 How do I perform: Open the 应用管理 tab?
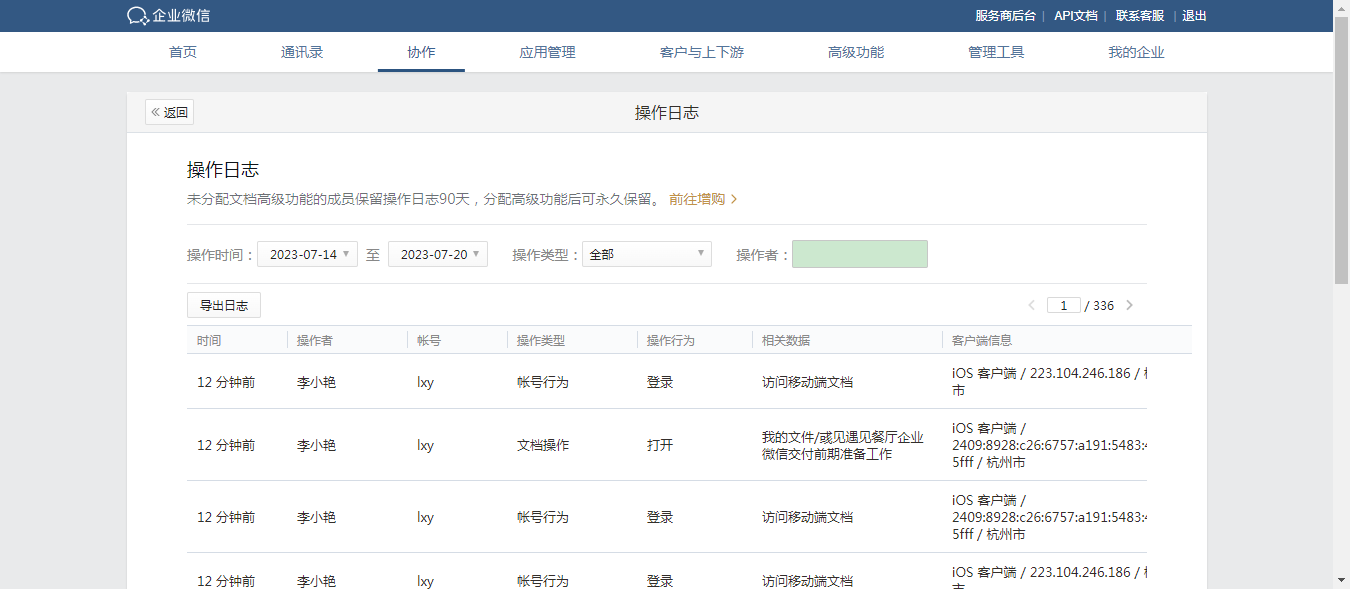pos(548,52)
